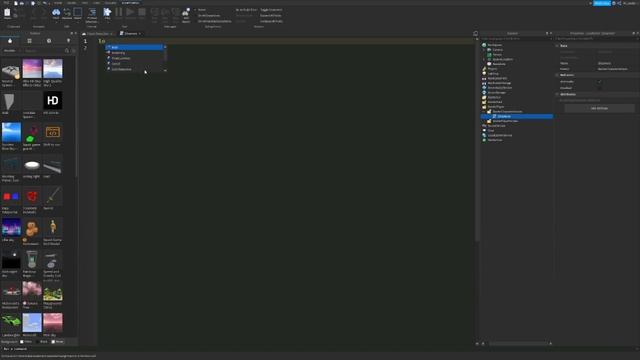Image resolution: width=640 pixels, height=360 pixels.
Task: Click the Find binoculars icon
Action: pos(56,12)
